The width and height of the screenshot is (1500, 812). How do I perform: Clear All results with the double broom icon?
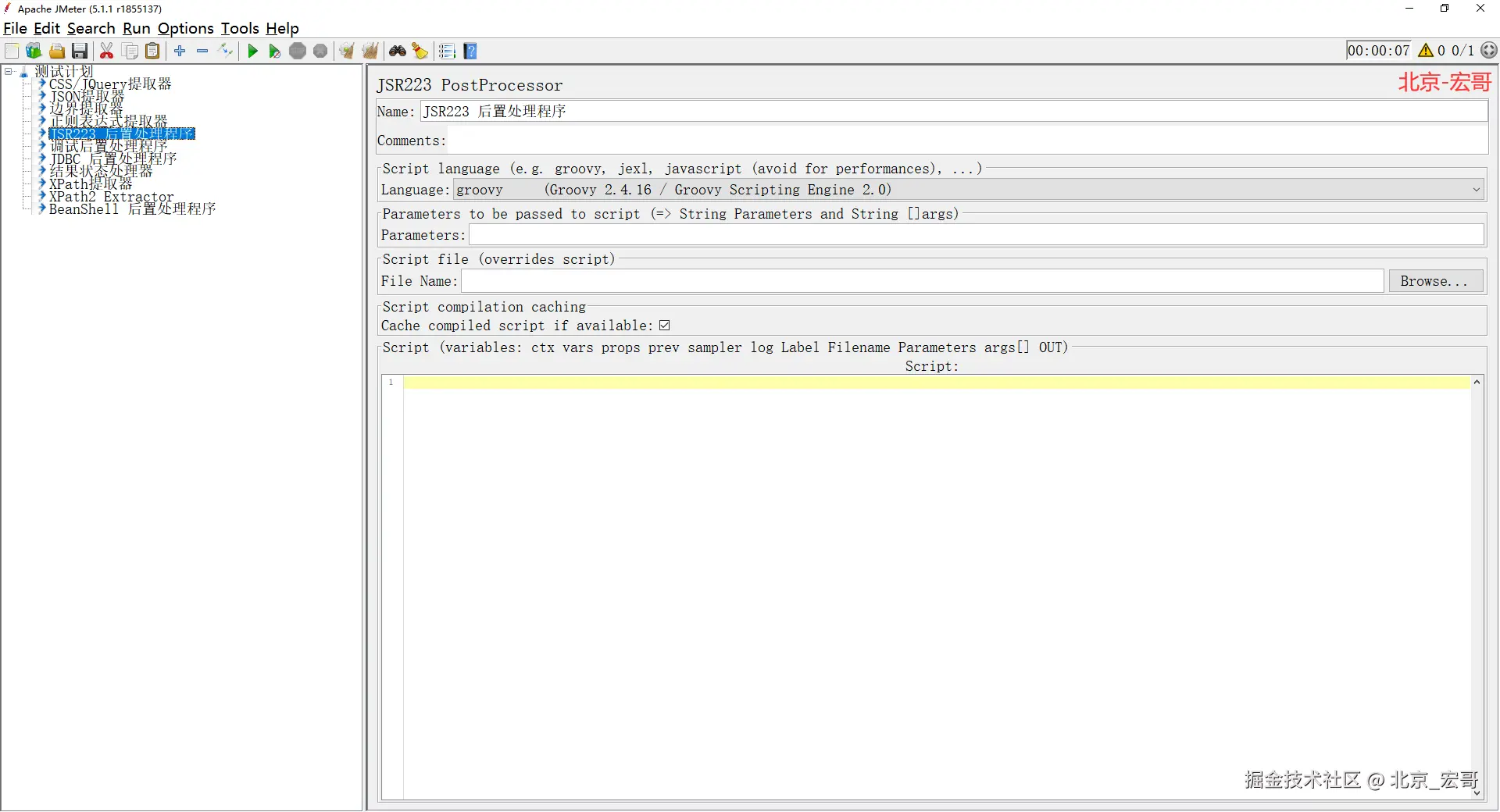[370, 52]
